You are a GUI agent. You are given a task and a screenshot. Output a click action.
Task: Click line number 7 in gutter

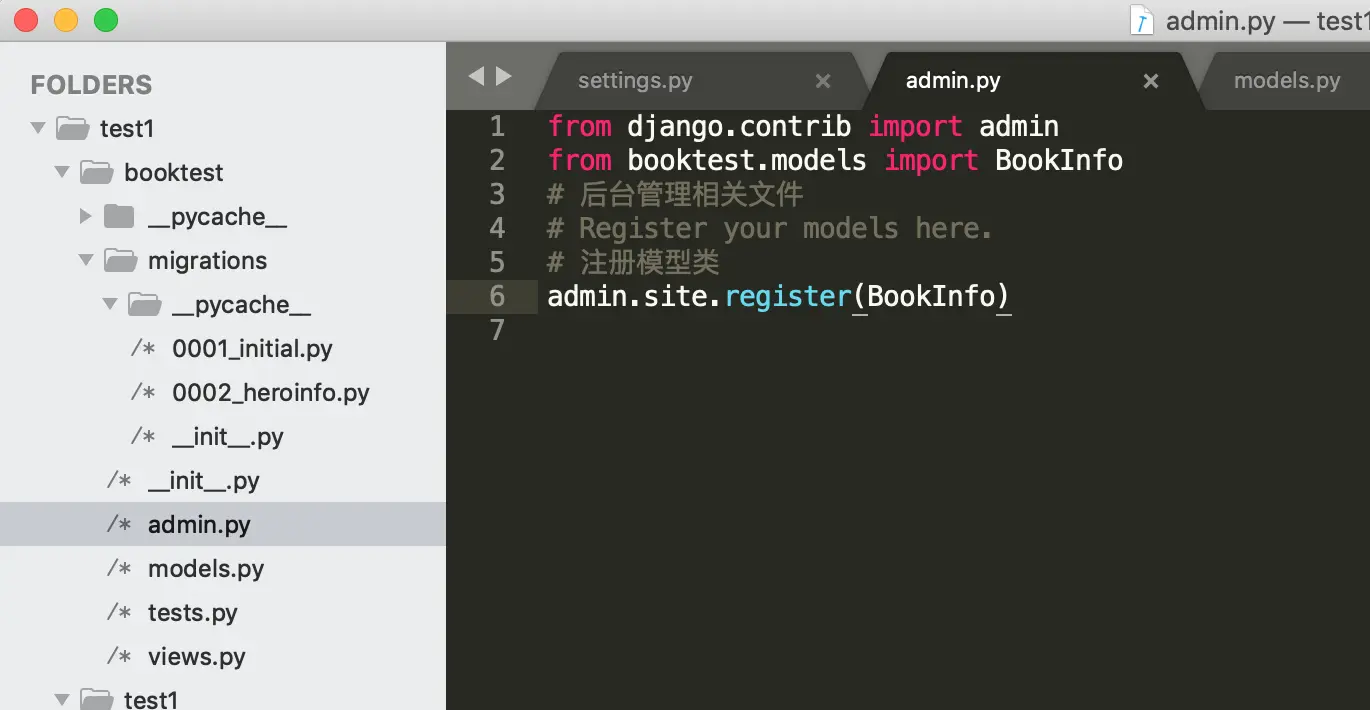tap(497, 330)
